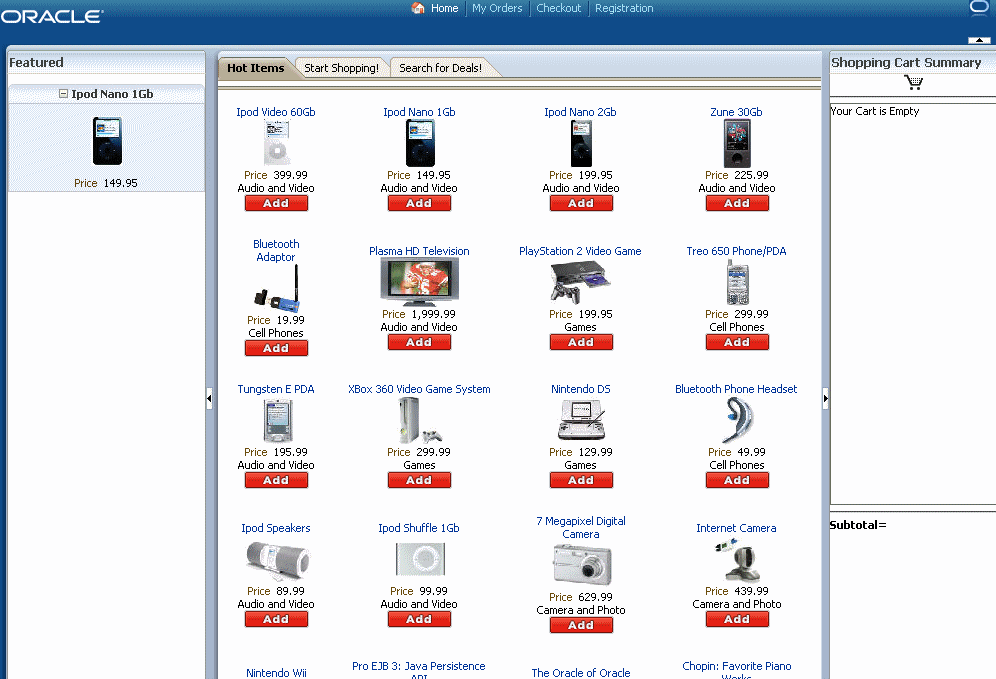Open the Ipod Nano 1Gb link in Hot Items

(419, 112)
